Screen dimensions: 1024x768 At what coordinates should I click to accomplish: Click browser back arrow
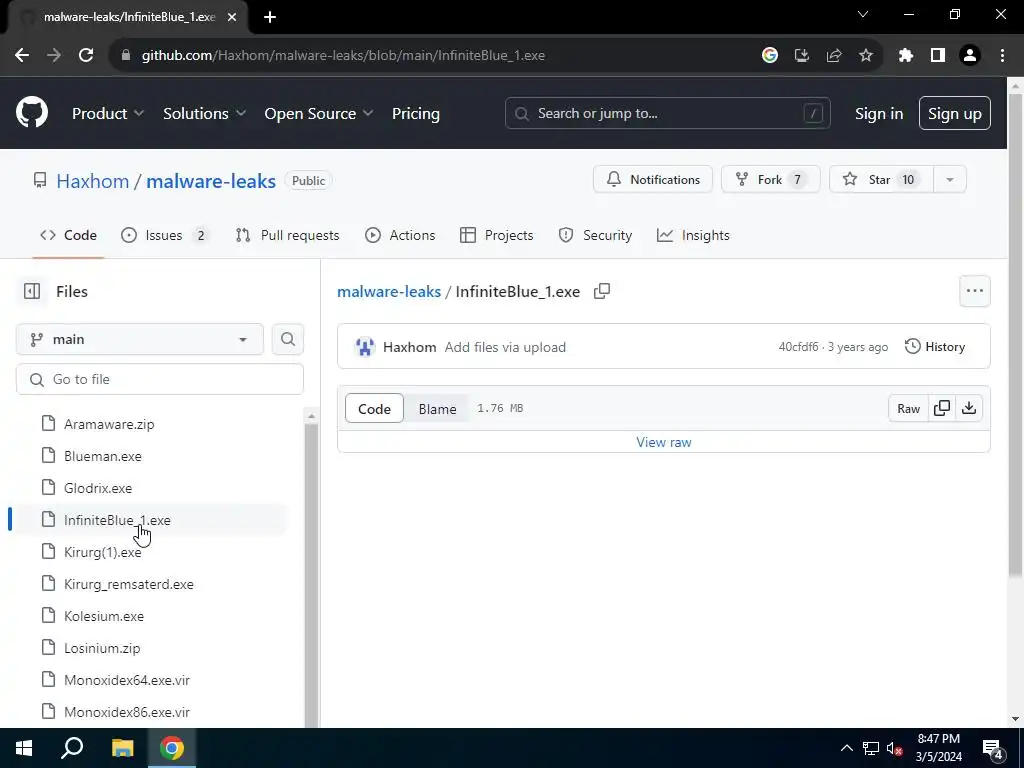click(22, 56)
